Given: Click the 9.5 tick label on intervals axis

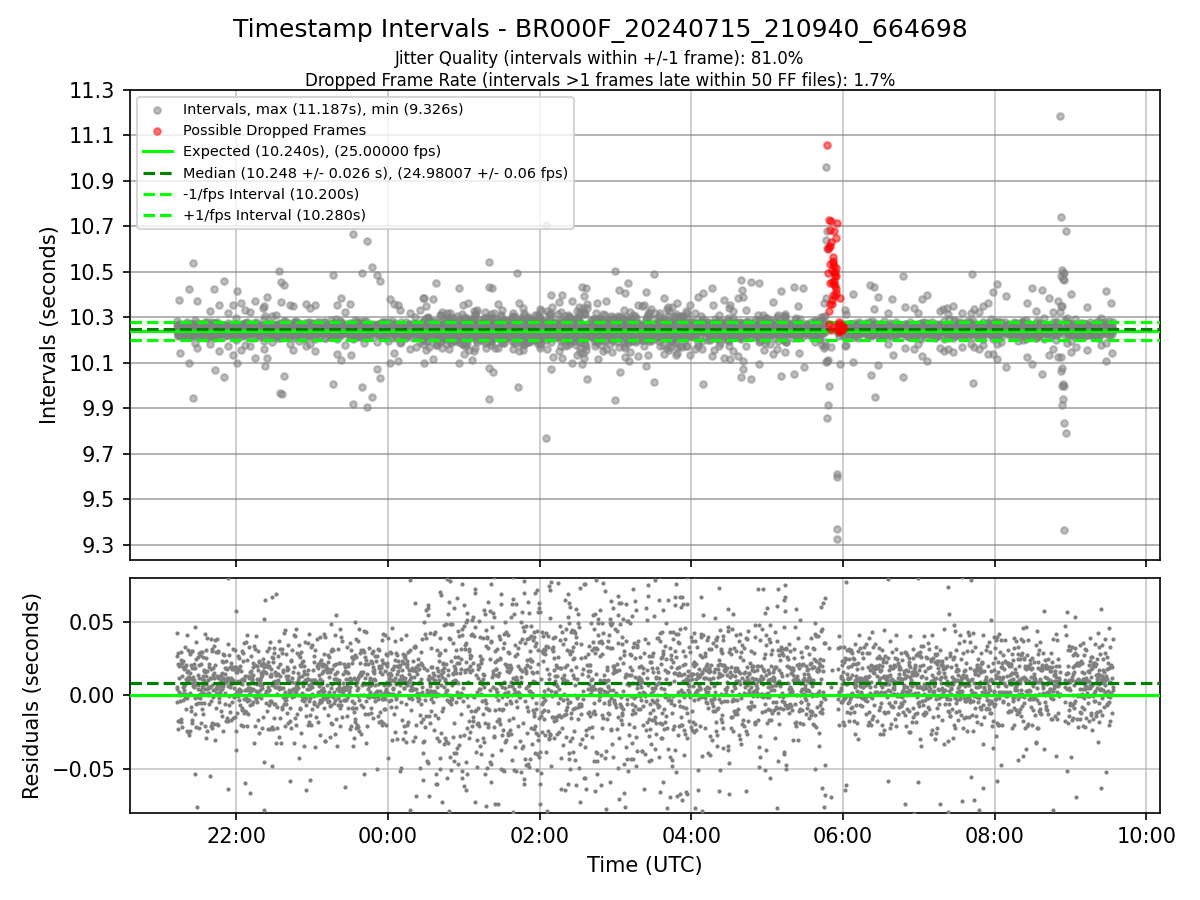Looking at the screenshot, I should [x=98, y=500].
